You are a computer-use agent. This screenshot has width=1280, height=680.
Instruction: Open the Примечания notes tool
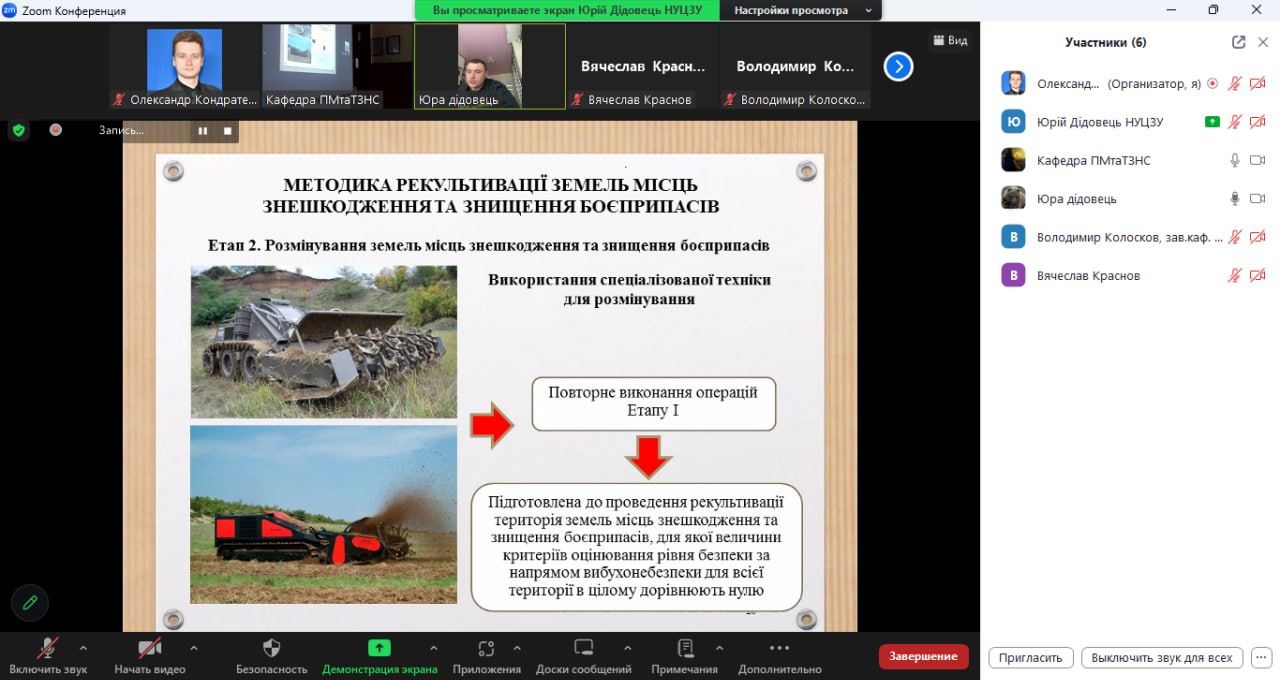coord(685,648)
